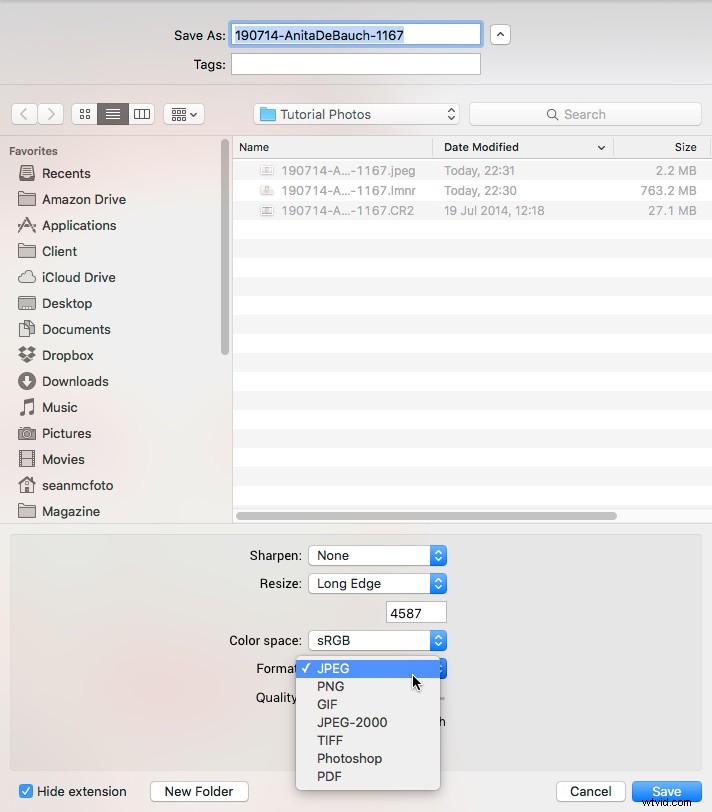
Task: Select Photoshop from the format list
Action: click(x=349, y=758)
